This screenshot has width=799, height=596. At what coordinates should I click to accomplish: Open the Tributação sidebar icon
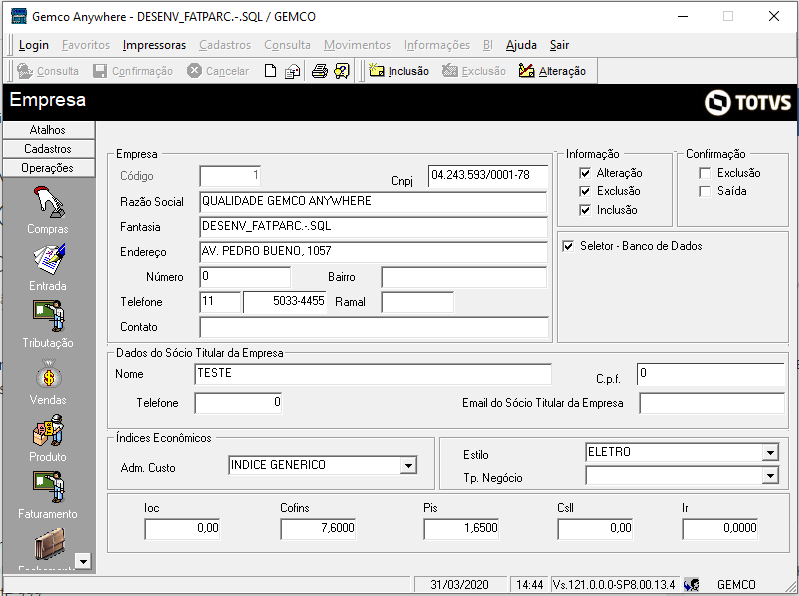pos(49,316)
